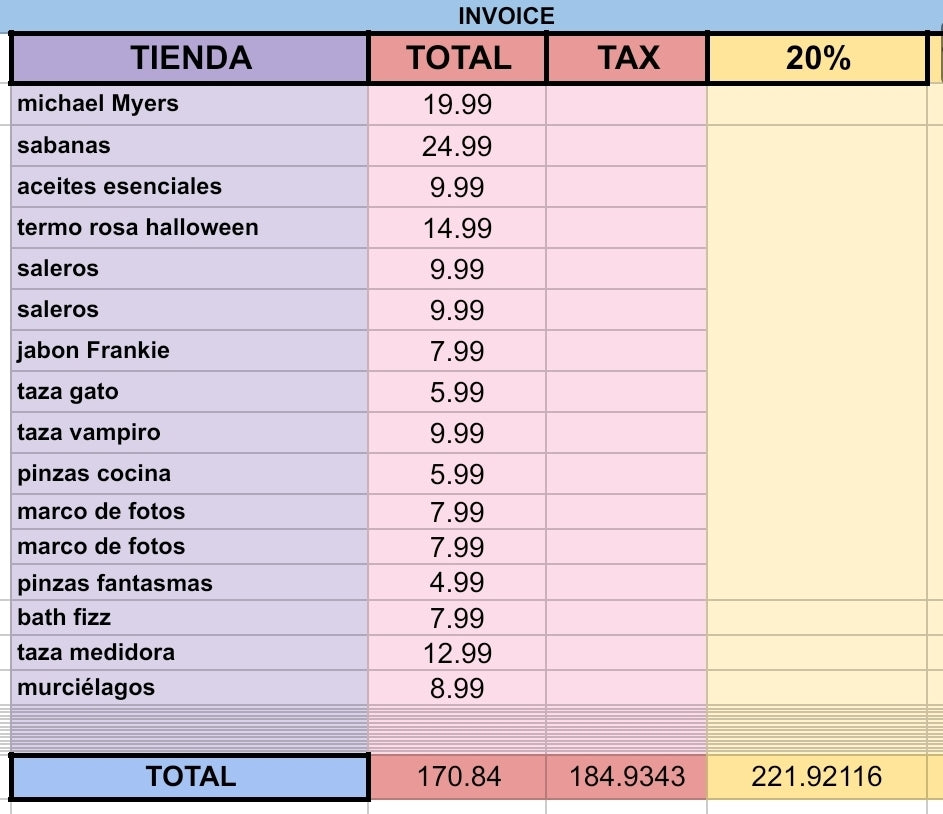Select the 221.92116 result cell
The image size is (943, 814).
(817, 777)
